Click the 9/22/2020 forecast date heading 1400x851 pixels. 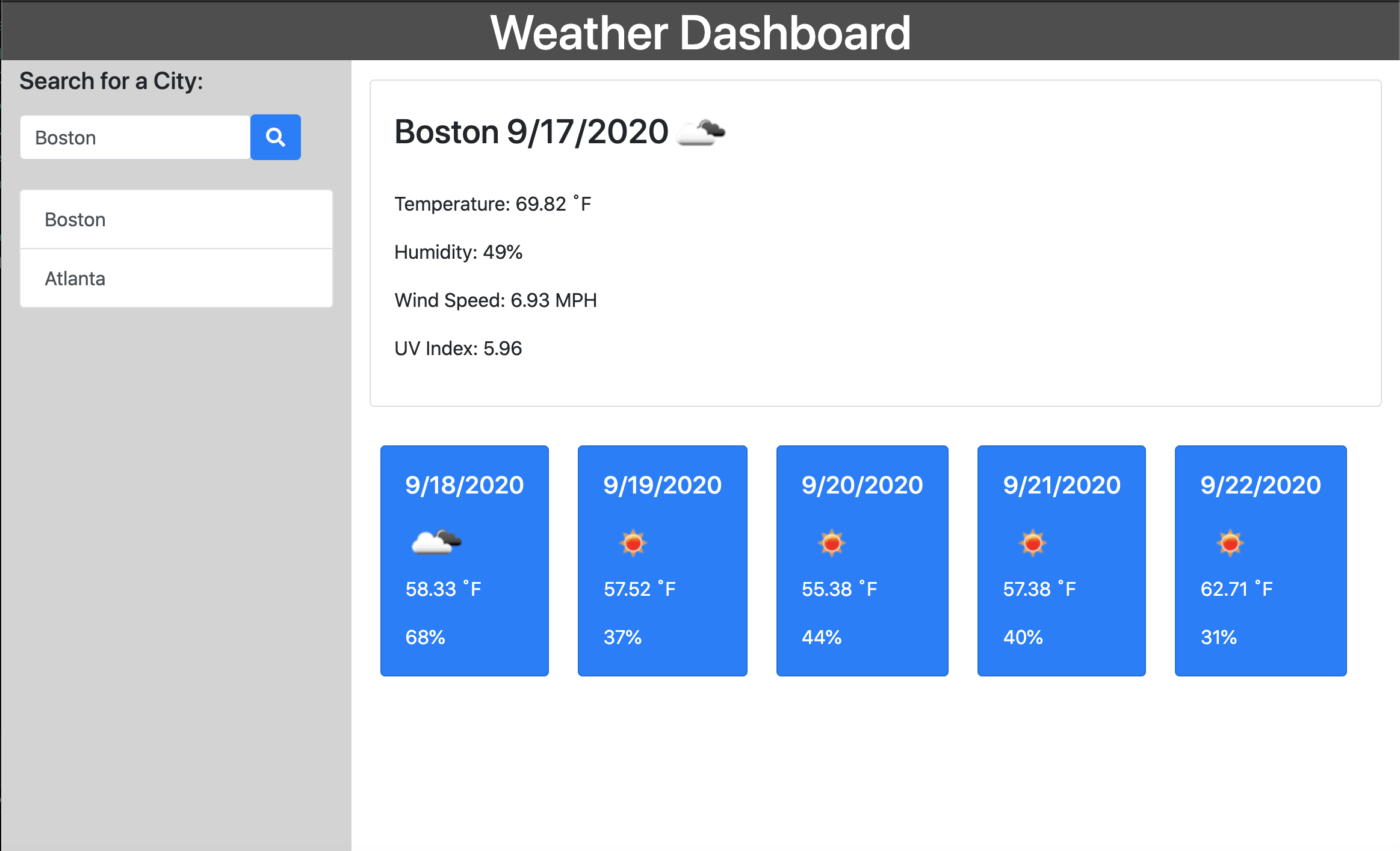click(1260, 485)
